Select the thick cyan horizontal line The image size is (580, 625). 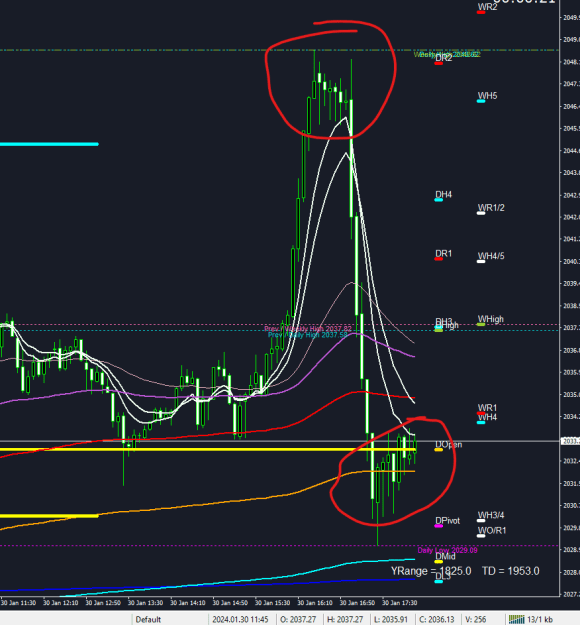pyautogui.click(x=49, y=144)
